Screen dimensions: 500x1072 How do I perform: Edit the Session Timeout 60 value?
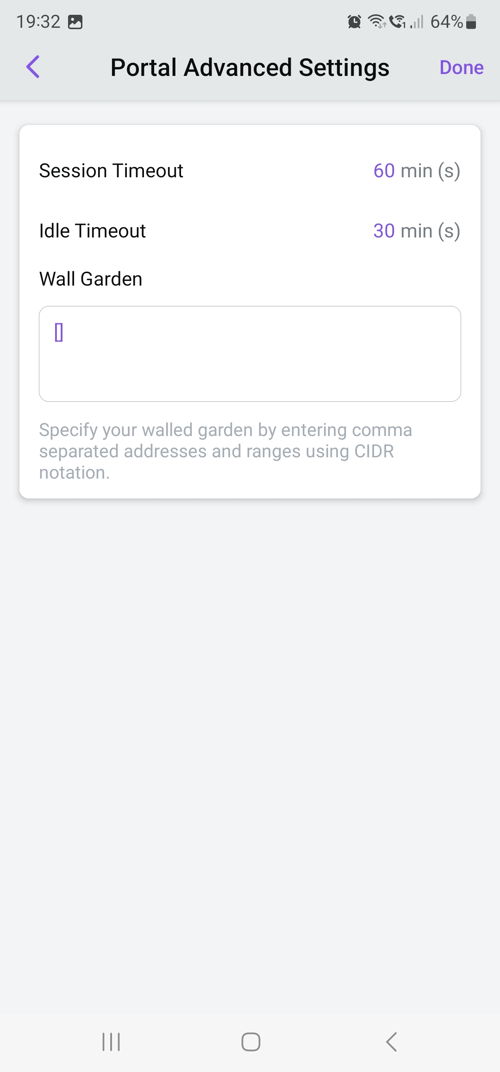click(x=384, y=170)
